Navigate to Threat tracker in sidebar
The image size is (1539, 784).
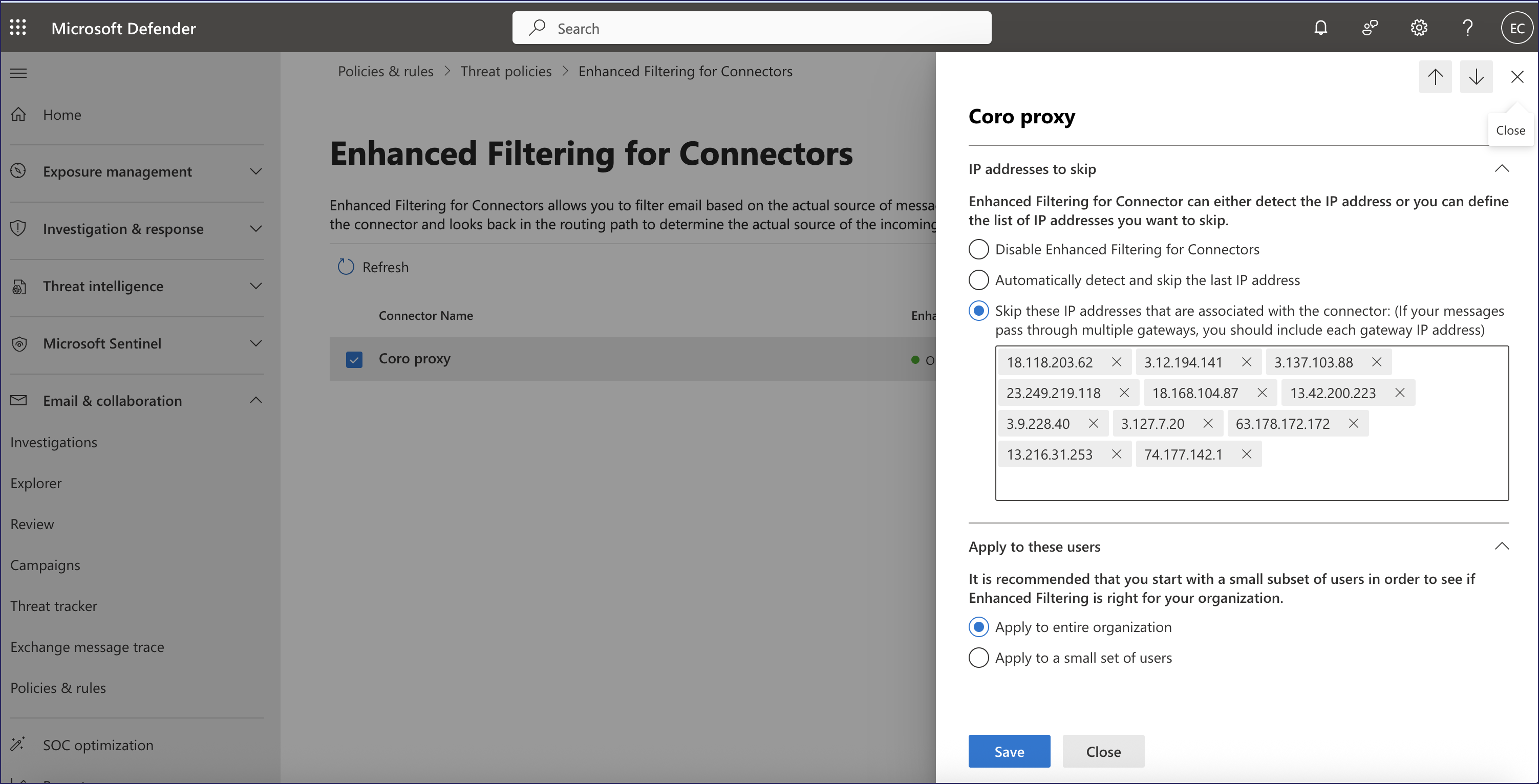pyautogui.click(x=53, y=605)
